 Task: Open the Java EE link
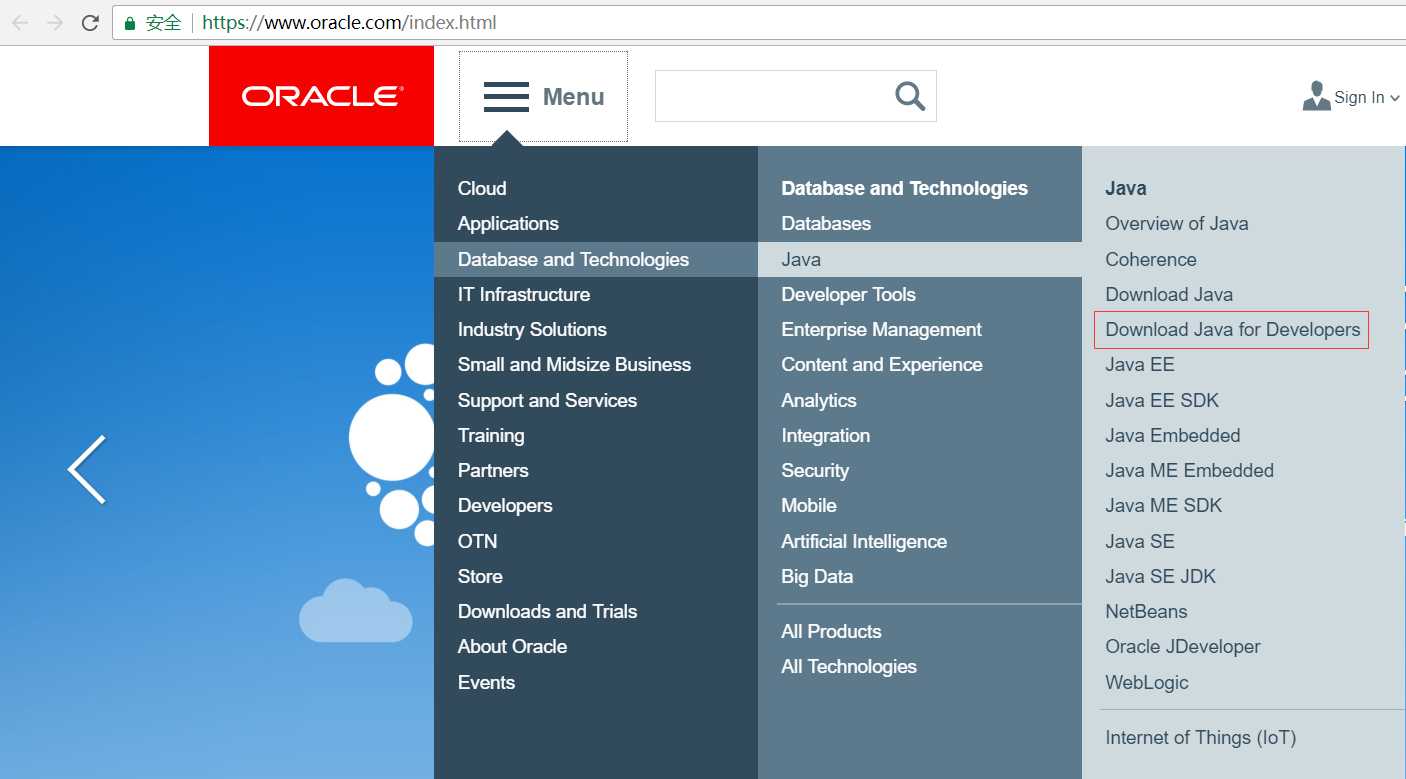[1139, 364]
